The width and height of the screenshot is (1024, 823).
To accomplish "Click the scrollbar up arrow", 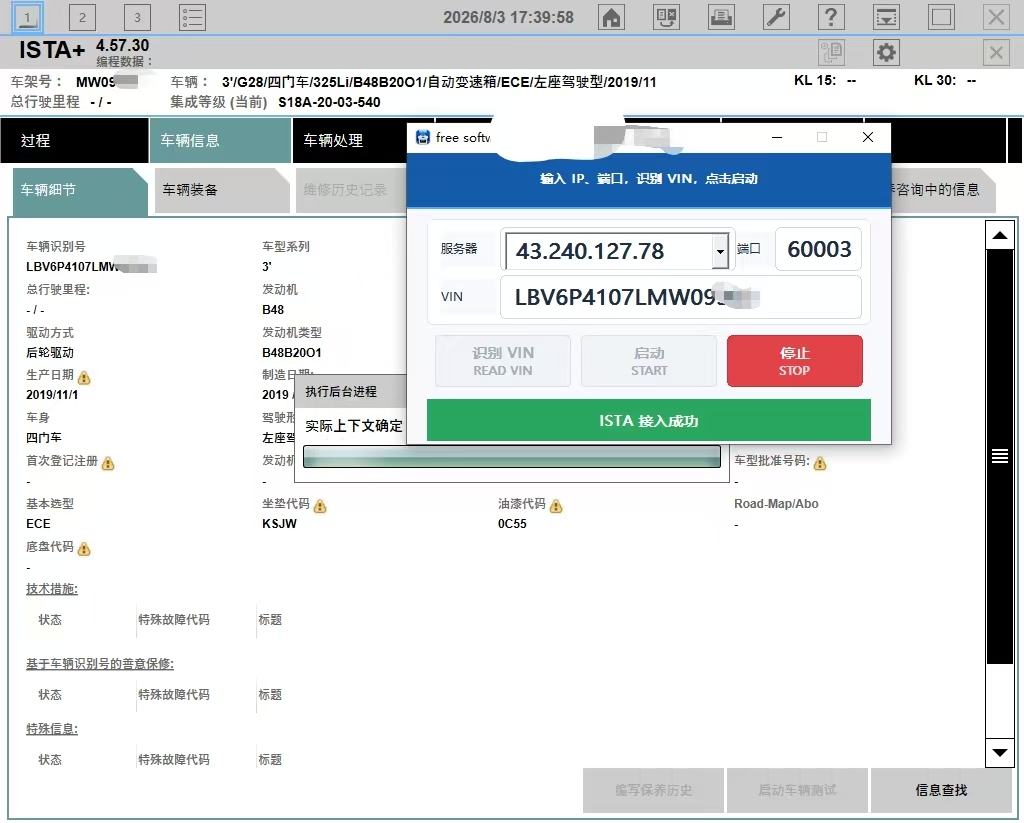I will tap(999, 235).
